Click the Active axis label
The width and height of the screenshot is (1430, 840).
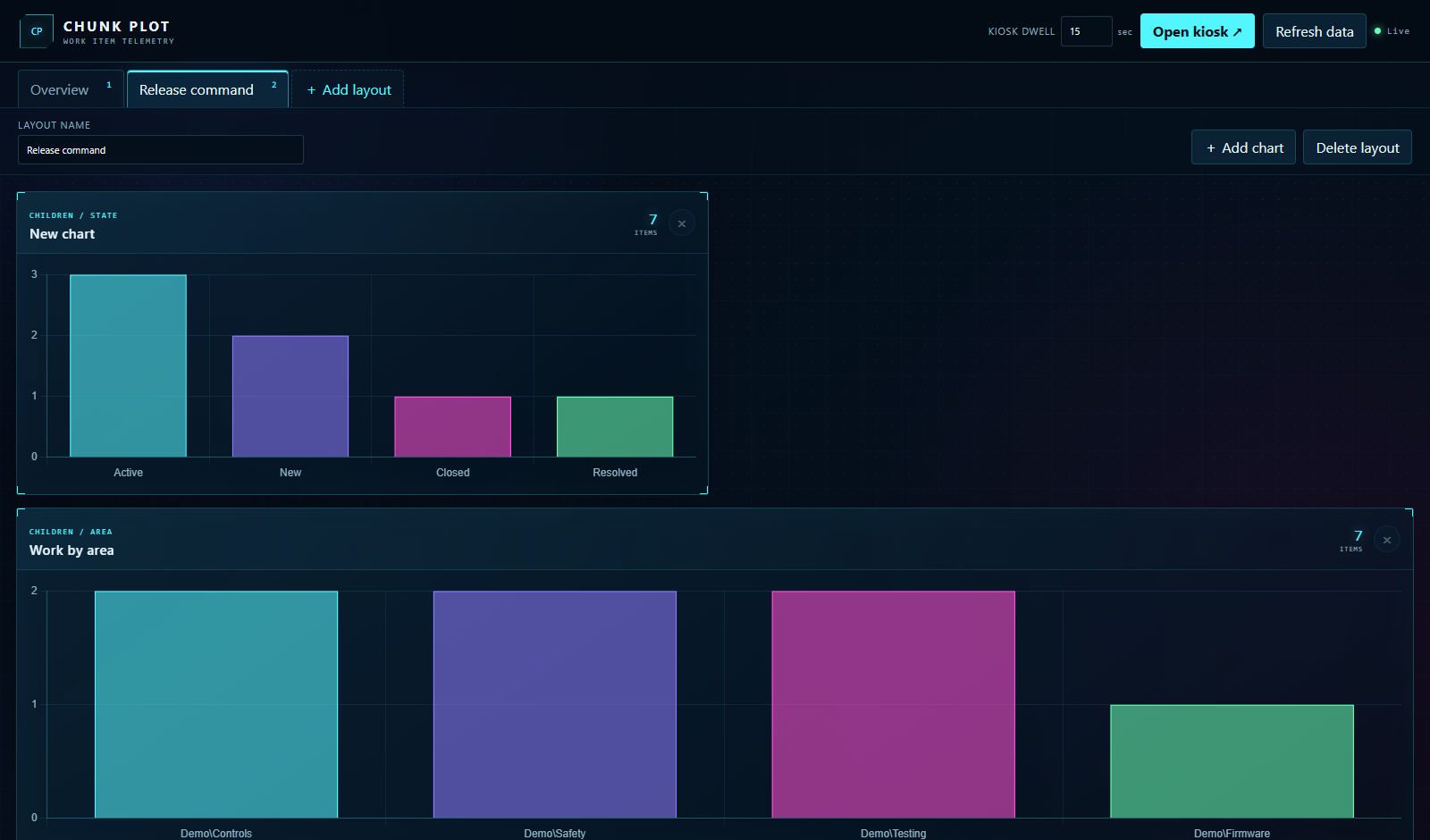point(128,473)
